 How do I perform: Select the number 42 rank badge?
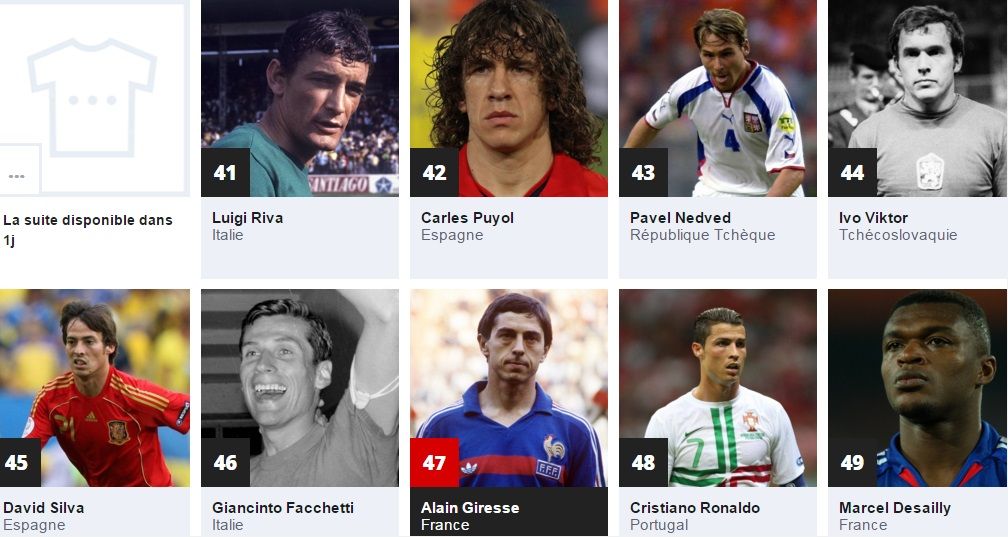(x=435, y=172)
